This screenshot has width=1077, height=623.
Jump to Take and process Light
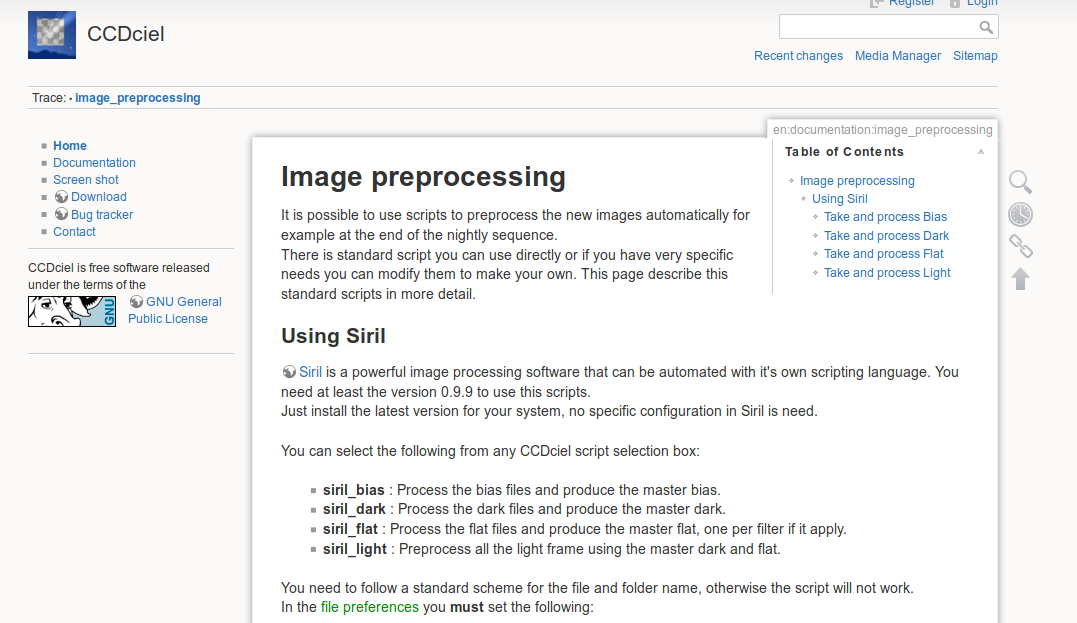tap(887, 273)
